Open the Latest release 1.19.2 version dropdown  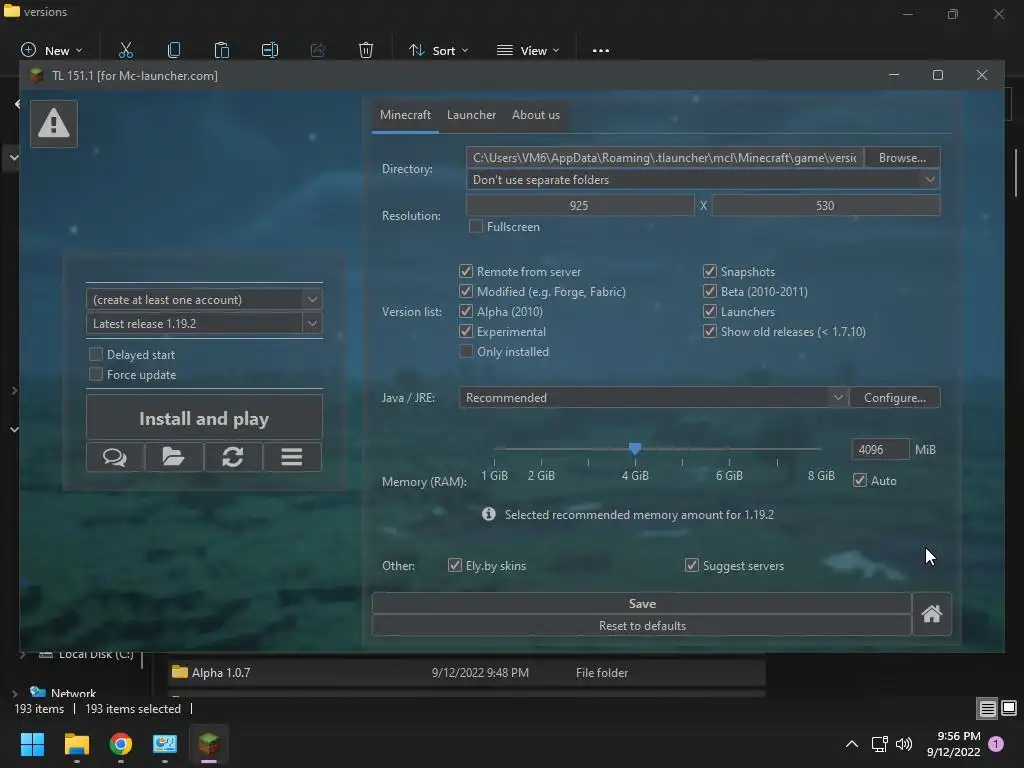tap(204, 323)
